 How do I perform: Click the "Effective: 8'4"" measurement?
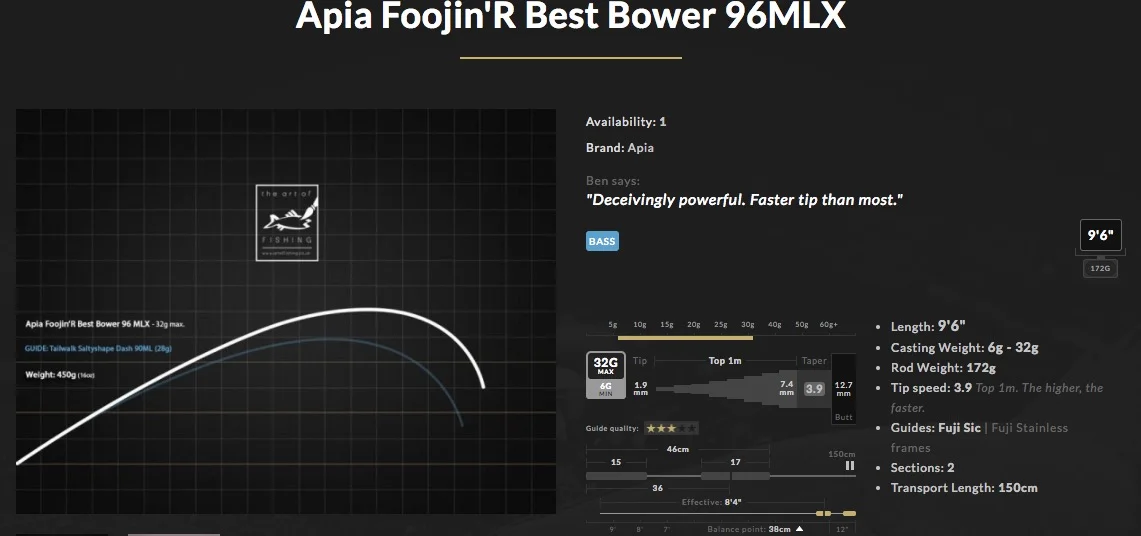point(711,503)
